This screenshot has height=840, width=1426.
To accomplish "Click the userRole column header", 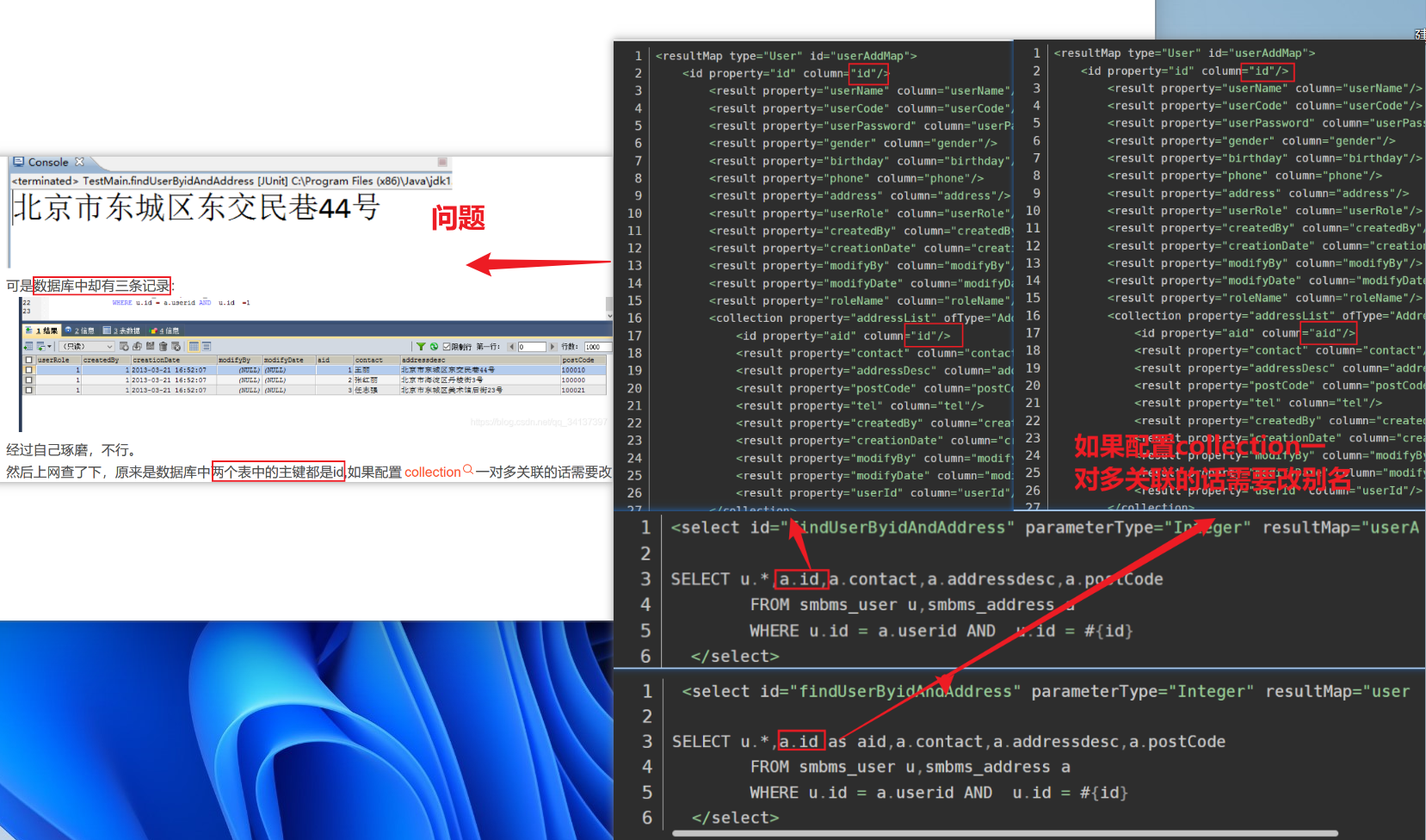I will [x=59, y=360].
